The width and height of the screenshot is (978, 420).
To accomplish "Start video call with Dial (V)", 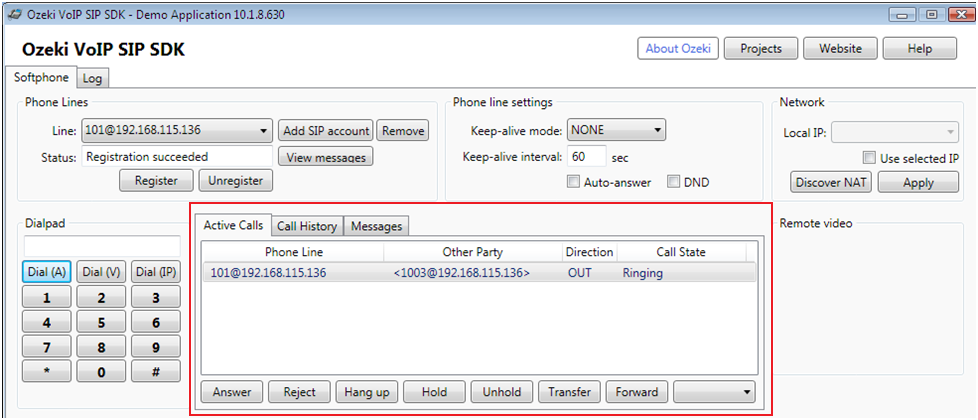I will click(x=102, y=271).
